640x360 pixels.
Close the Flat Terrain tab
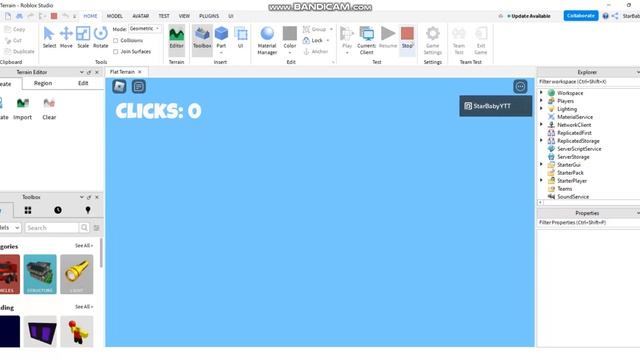coord(140,72)
